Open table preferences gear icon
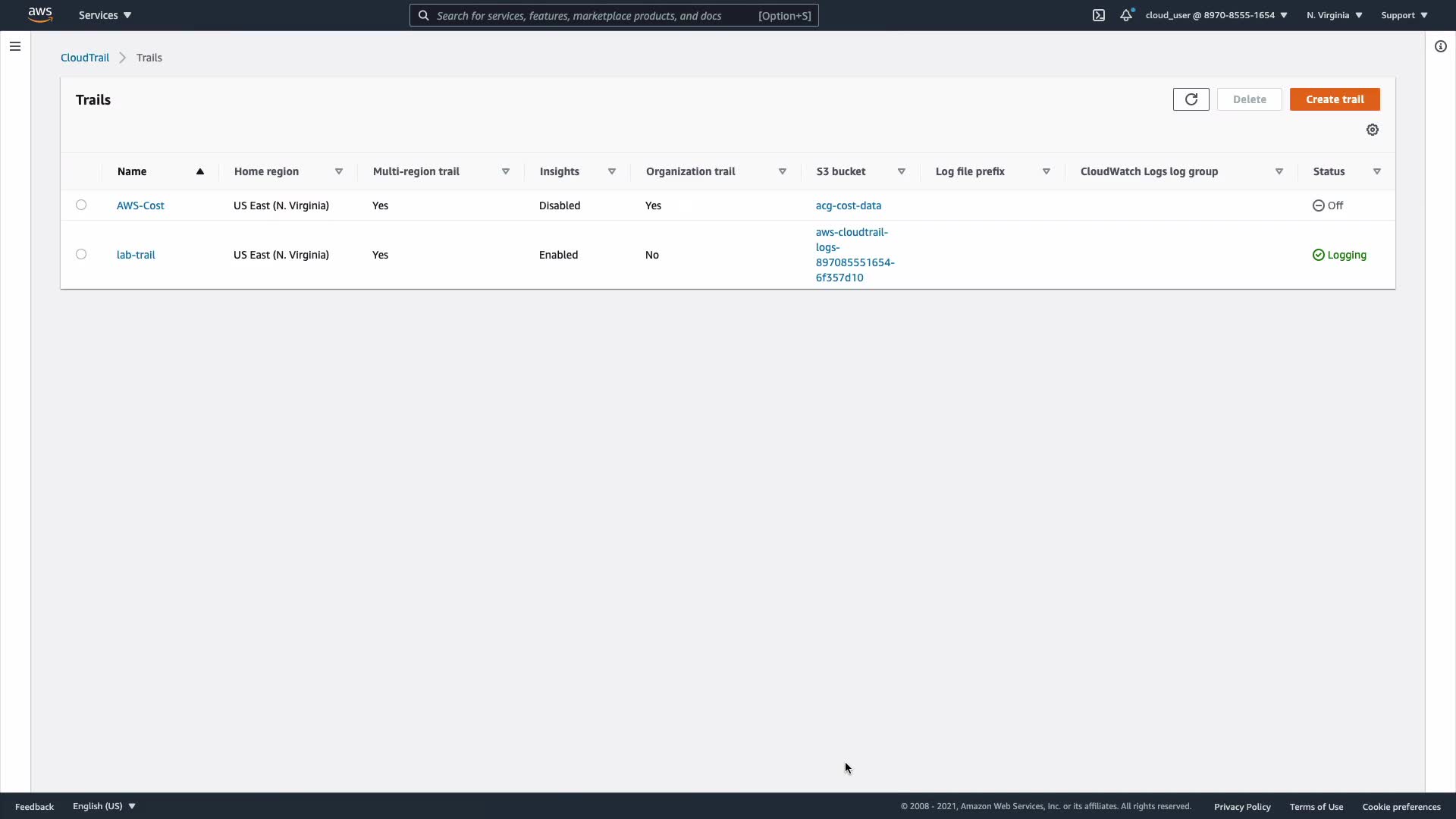 click(x=1373, y=130)
